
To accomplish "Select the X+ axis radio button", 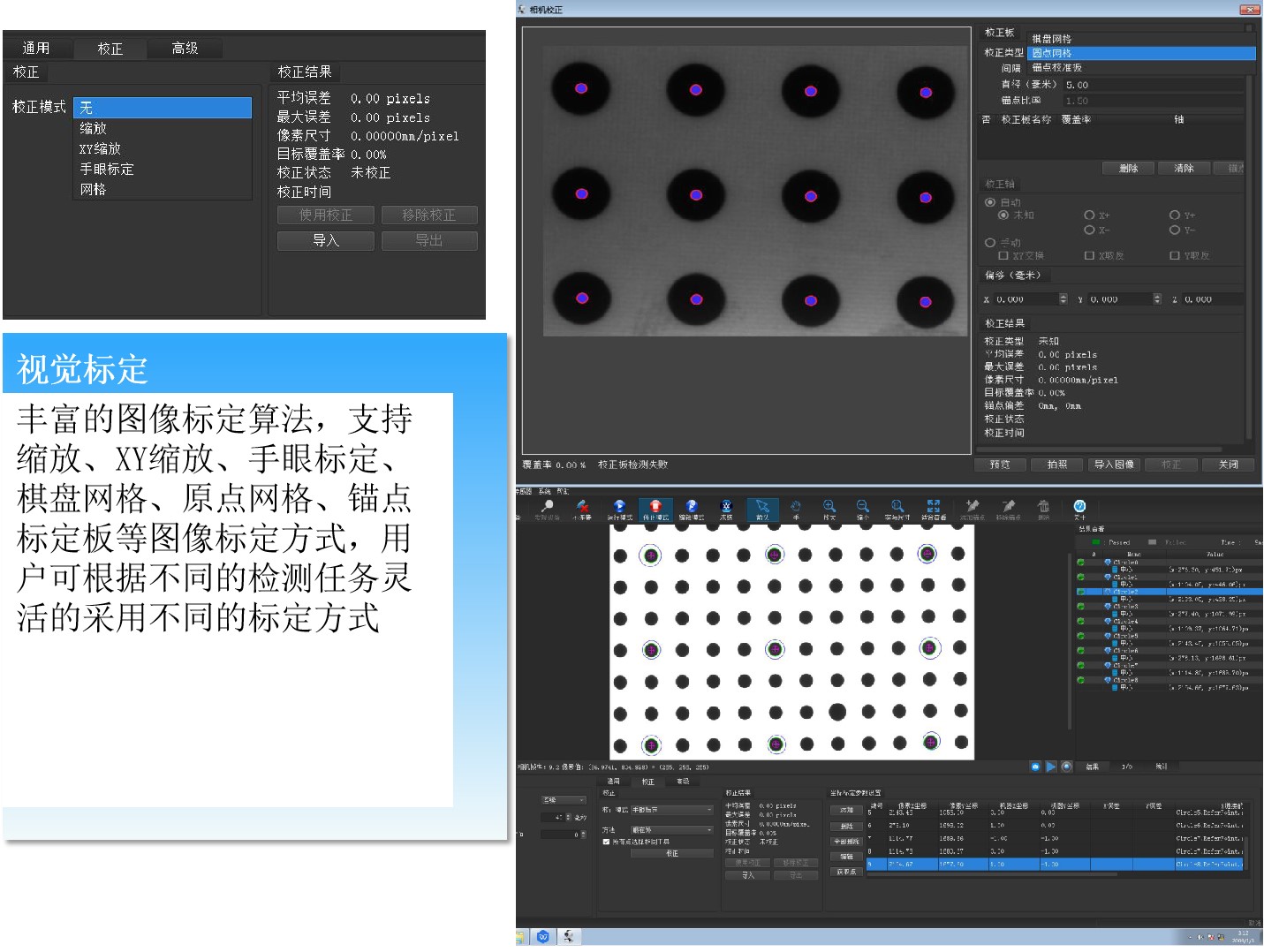I will point(1089,215).
